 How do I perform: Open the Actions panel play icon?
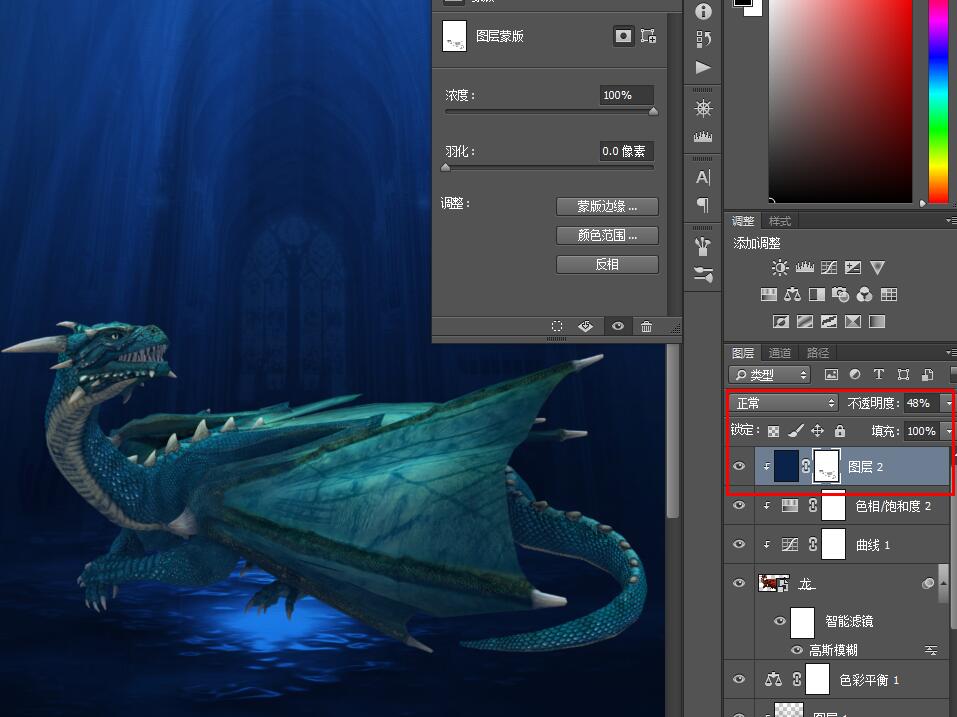tap(703, 67)
